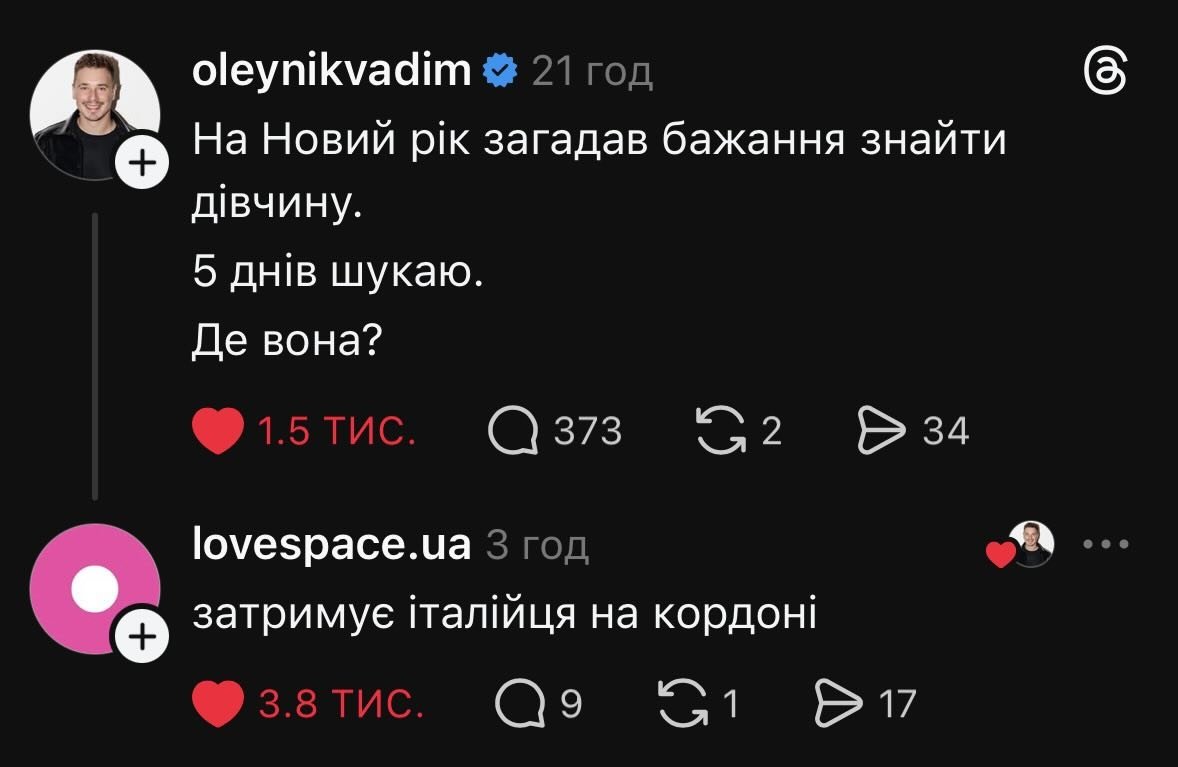
Task: Share oleynikvadim's post via send icon
Action: tap(880, 431)
